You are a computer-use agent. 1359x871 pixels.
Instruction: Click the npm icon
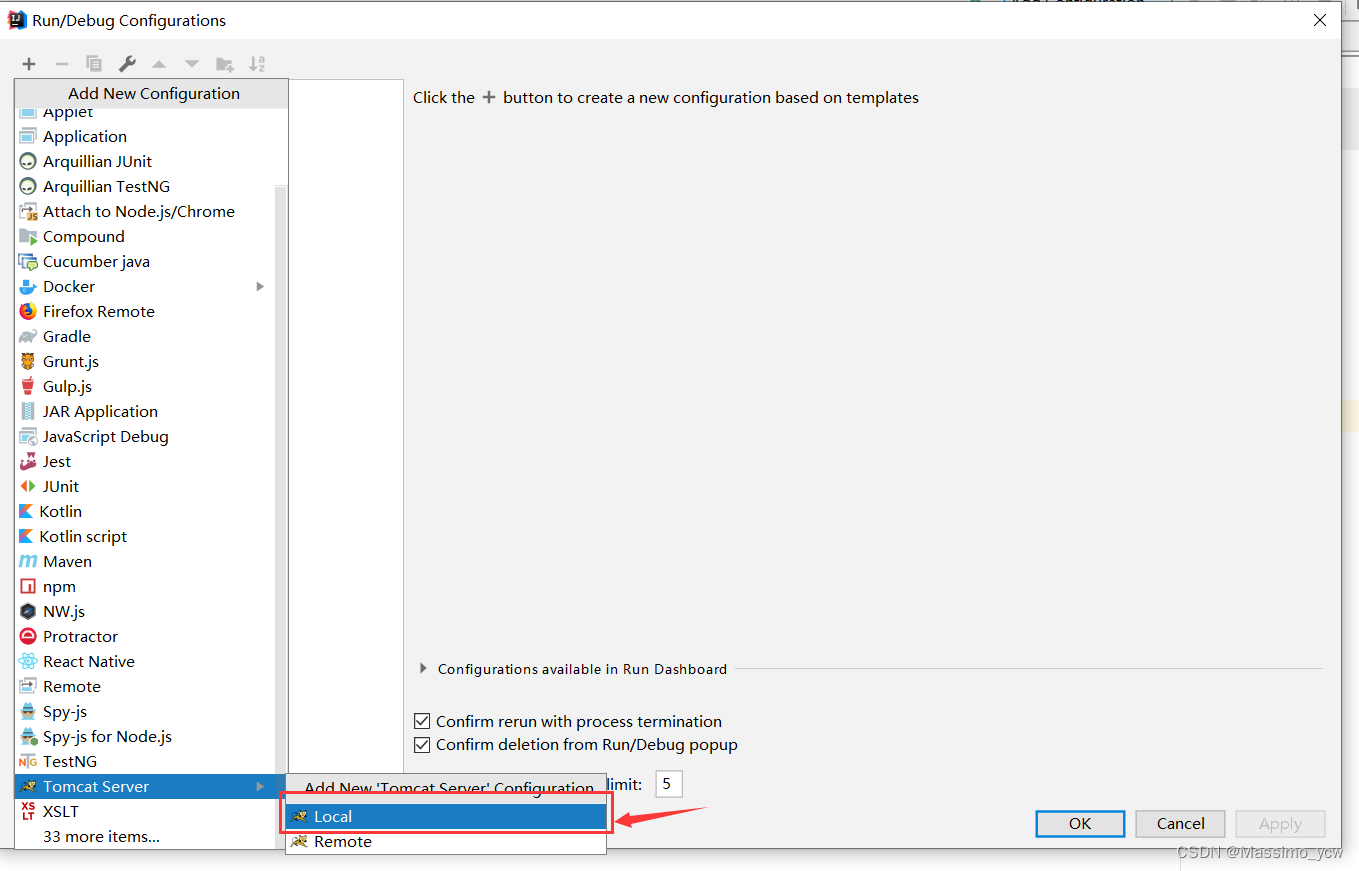(x=28, y=586)
